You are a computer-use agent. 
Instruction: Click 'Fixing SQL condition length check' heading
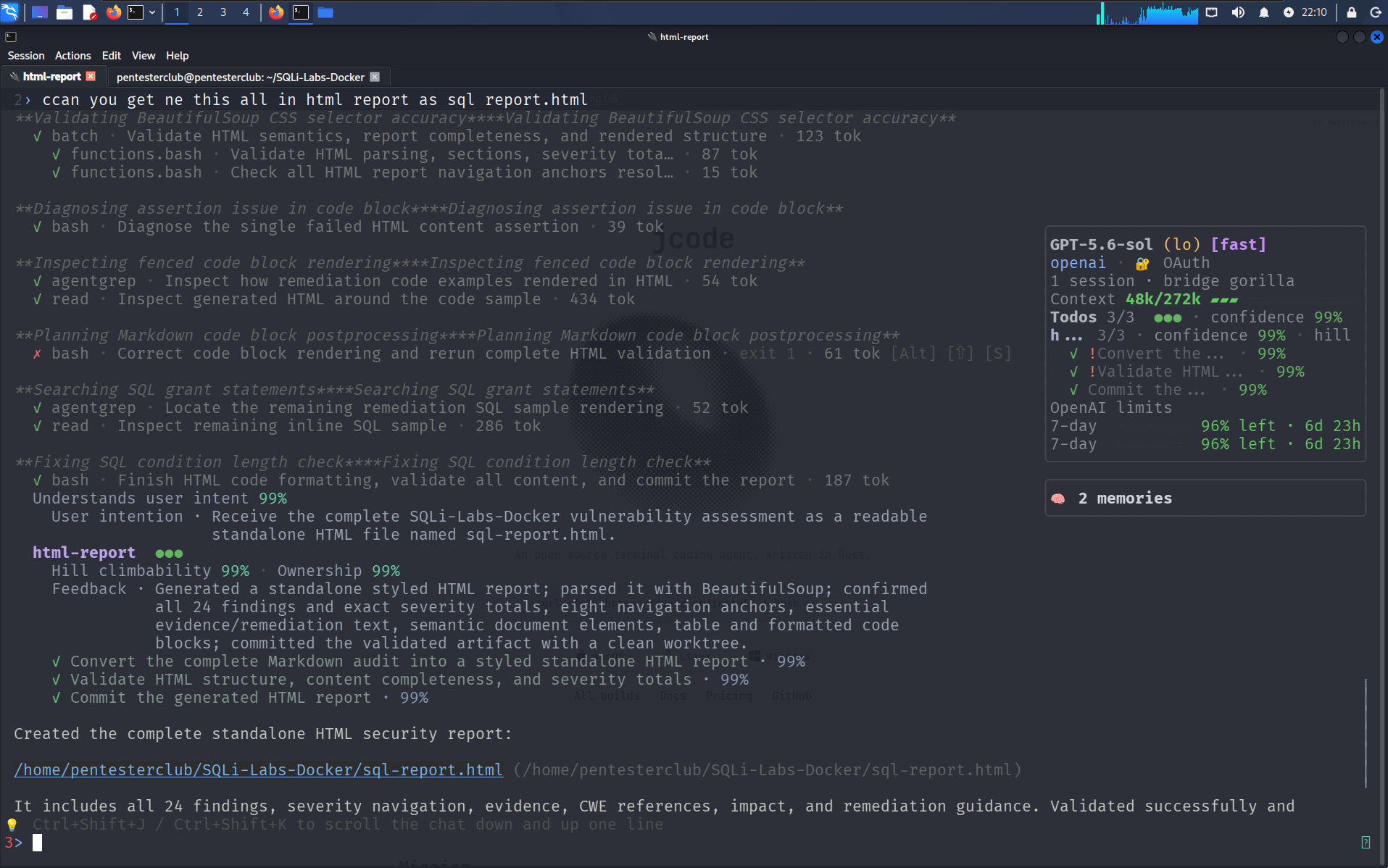(x=363, y=462)
